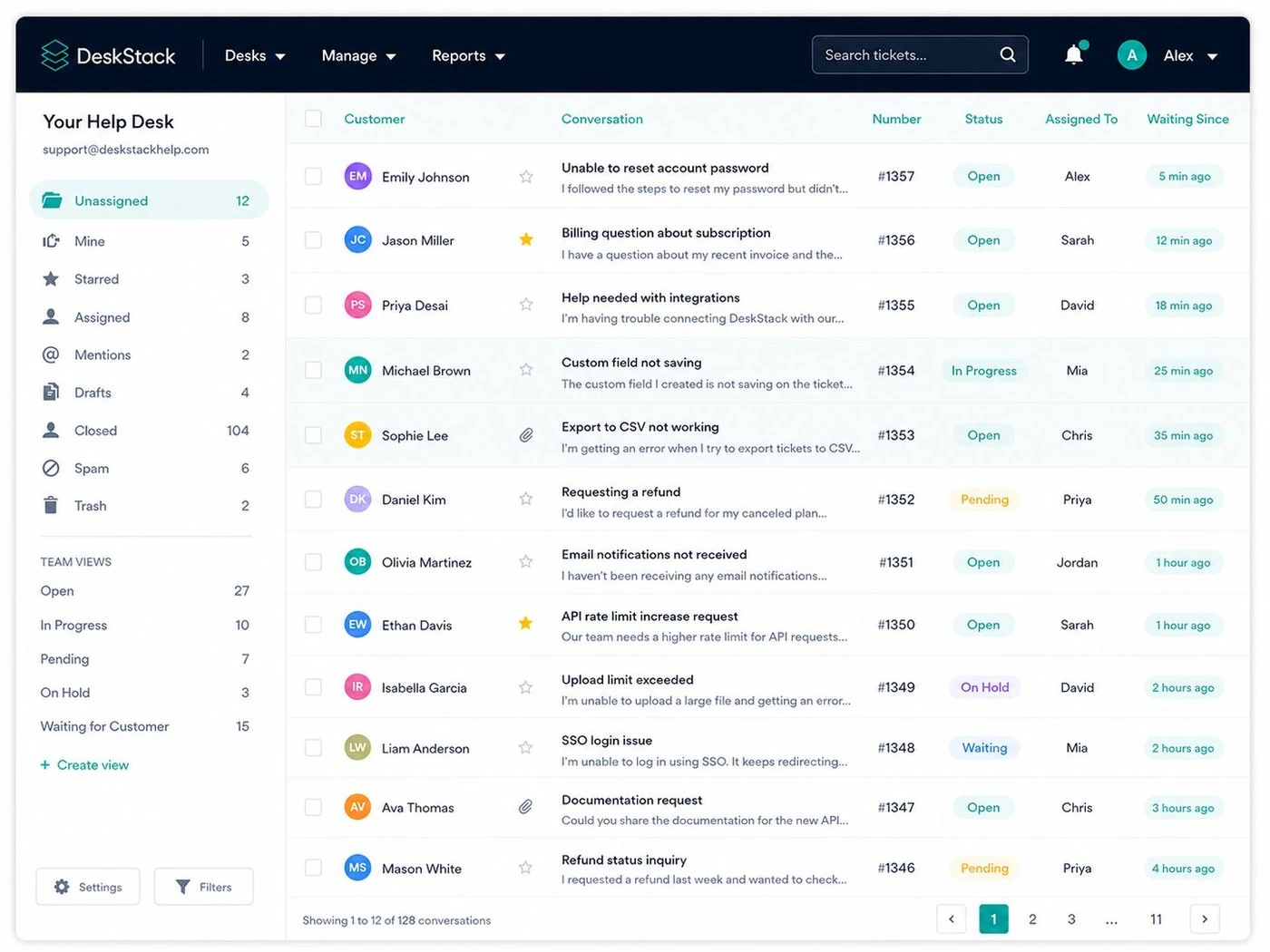Go to next page arrow
Viewport: 1270px width, 952px height.
(x=1205, y=918)
